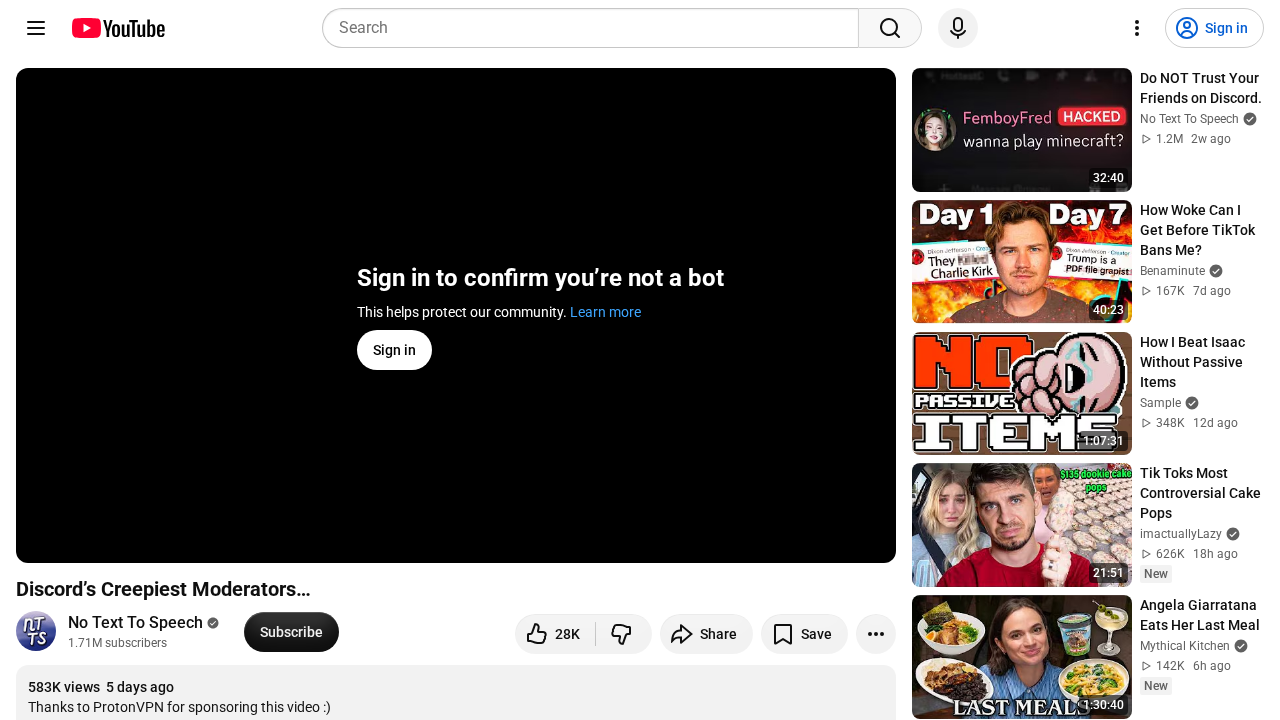Start voice search with microphone
Viewport: 1280px width, 720px height.
coord(958,28)
